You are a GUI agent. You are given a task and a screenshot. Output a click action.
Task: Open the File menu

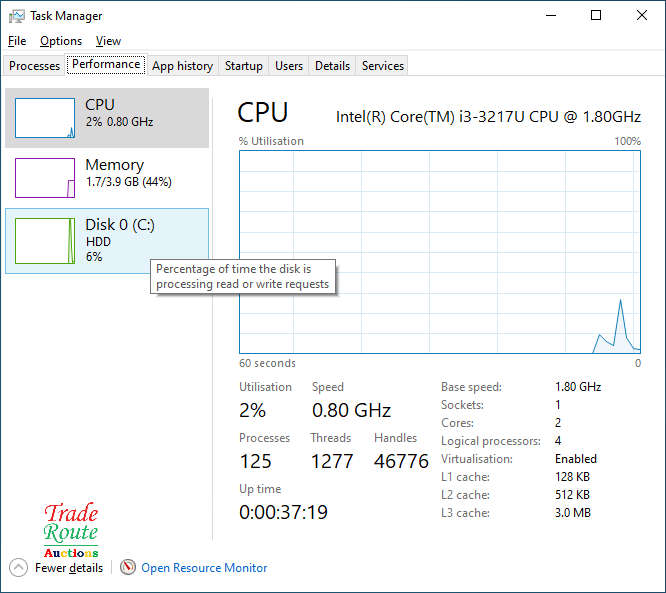click(17, 41)
